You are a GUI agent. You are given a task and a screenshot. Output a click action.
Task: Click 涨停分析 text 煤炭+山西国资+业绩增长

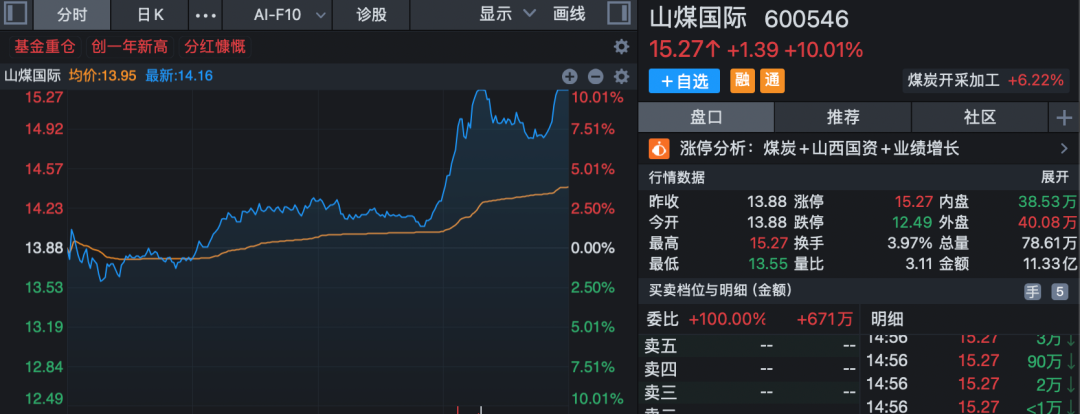(862, 148)
